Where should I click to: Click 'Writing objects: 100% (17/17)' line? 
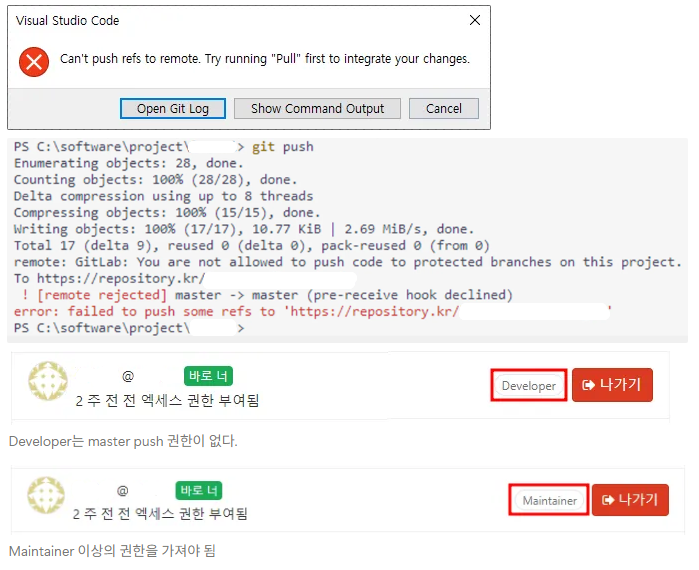coord(243,229)
